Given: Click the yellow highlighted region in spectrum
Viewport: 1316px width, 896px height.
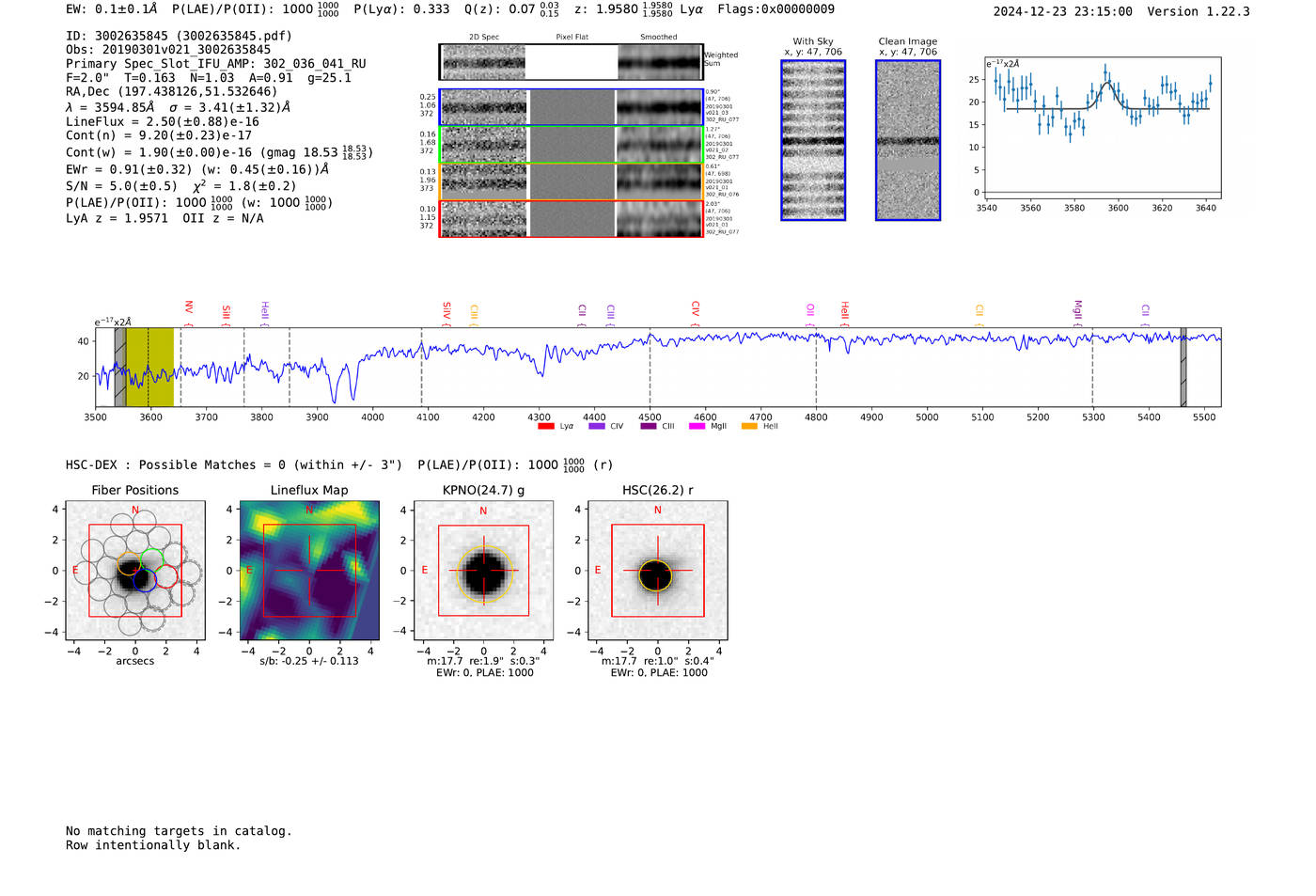Looking at the screenshot, I should (149, 367).
